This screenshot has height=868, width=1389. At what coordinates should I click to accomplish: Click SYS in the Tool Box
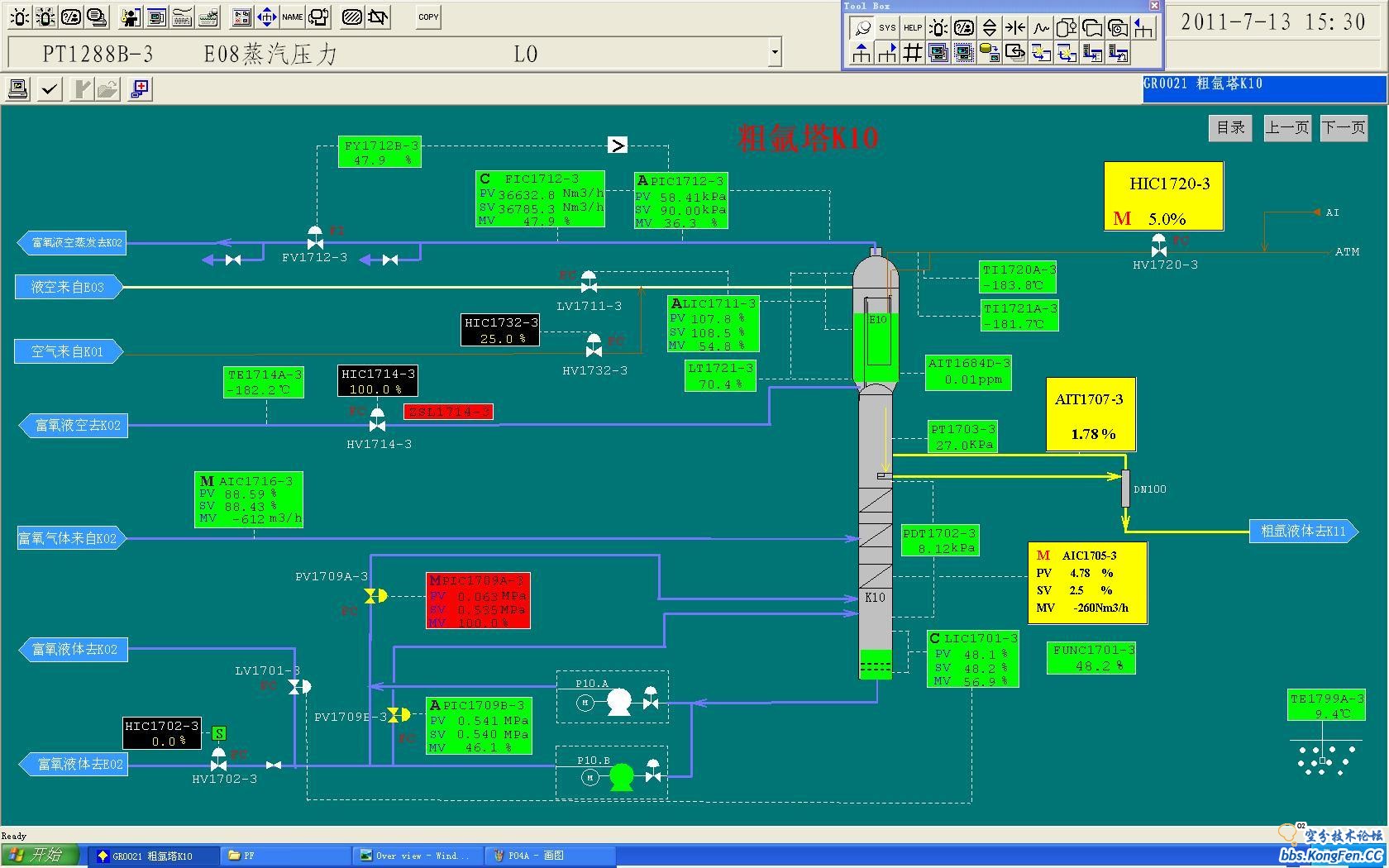coord(887,27)
